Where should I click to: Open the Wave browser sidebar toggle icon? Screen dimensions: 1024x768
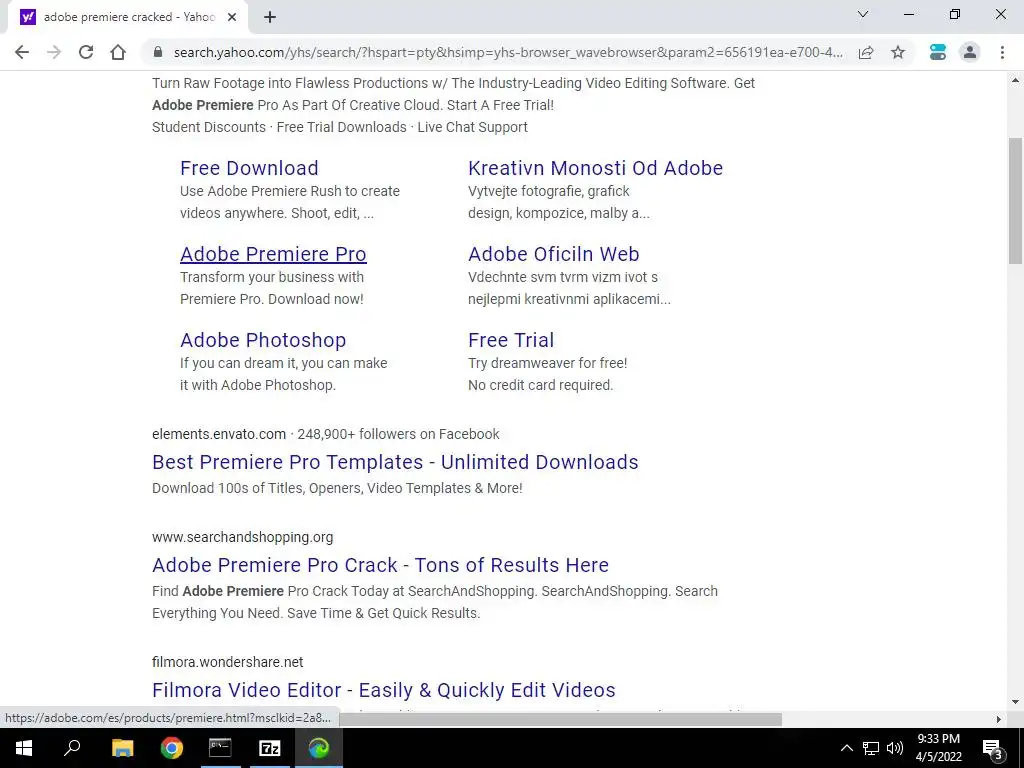[x=938, y=52]
